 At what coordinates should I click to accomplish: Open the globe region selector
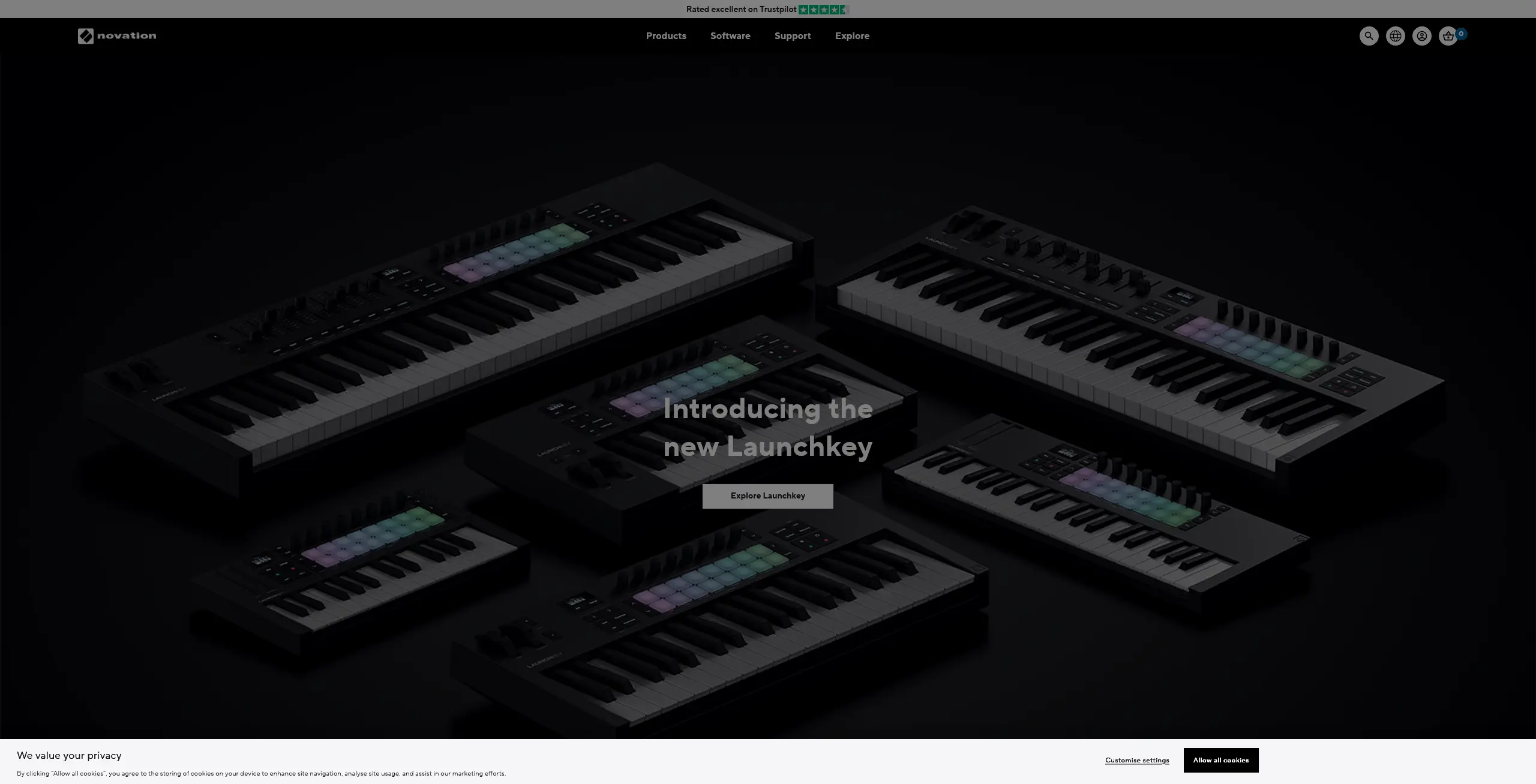1395,36
